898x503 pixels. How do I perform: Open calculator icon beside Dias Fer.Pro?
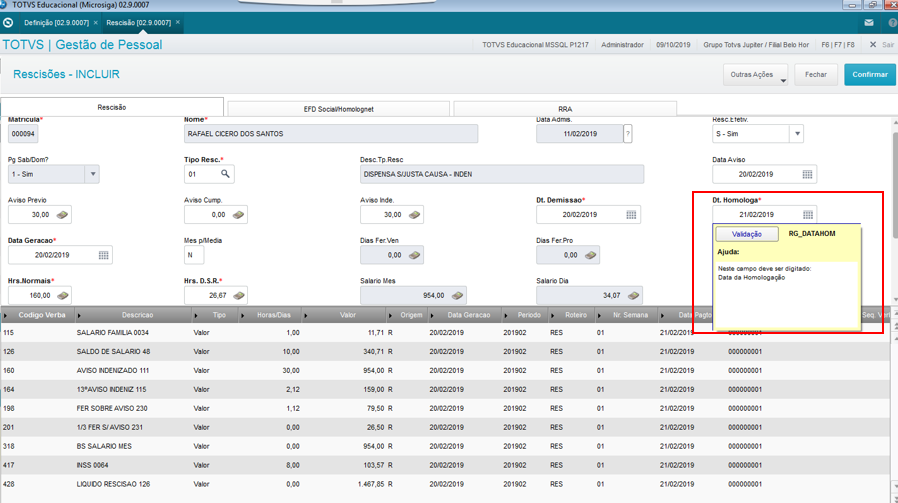[590, 255]
